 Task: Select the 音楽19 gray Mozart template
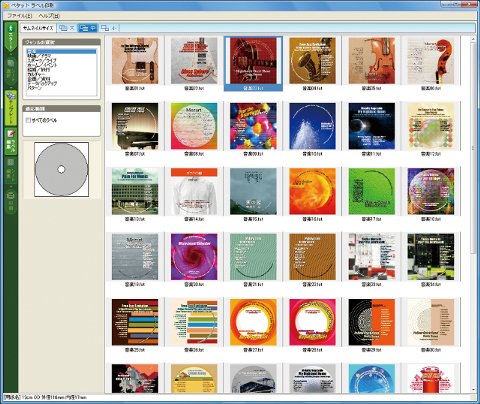click(135, 257)
